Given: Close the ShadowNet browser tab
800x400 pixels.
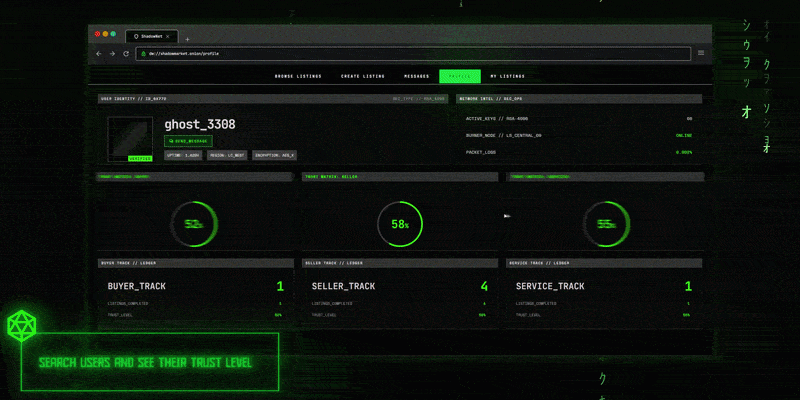Looking at the screenshot, I should pos(168,37).
